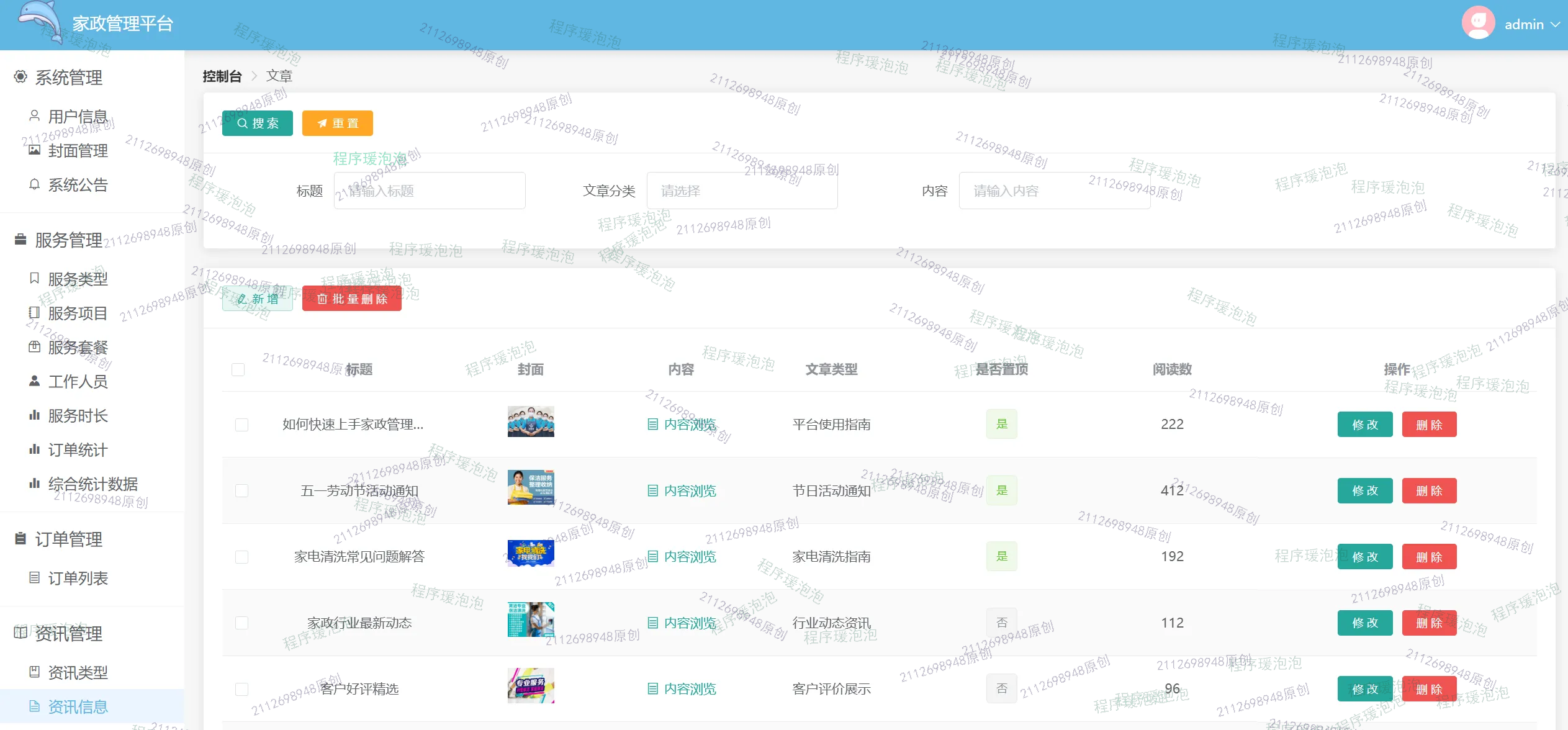Check the box for 五一劳动节活动通知 row

click(x=241, y=491)
